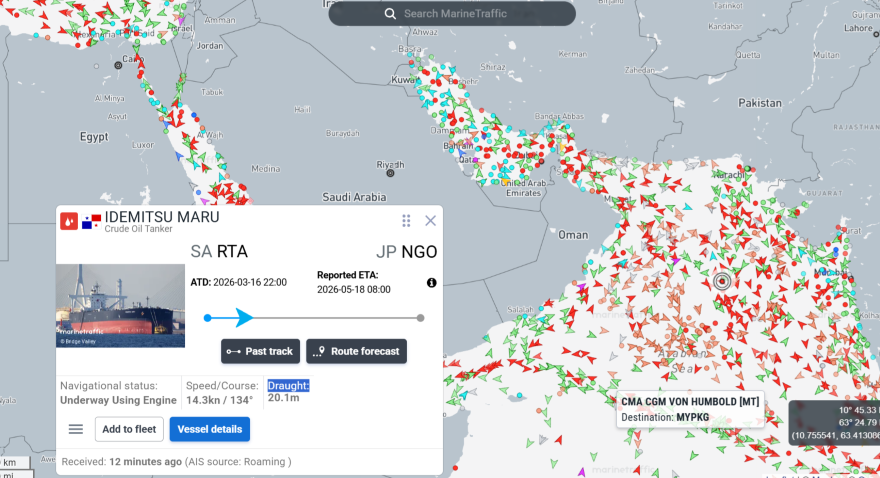Click the info icon beside Reported ETA
The height and width of the screenshot is (478, 880).
(432, 283)
